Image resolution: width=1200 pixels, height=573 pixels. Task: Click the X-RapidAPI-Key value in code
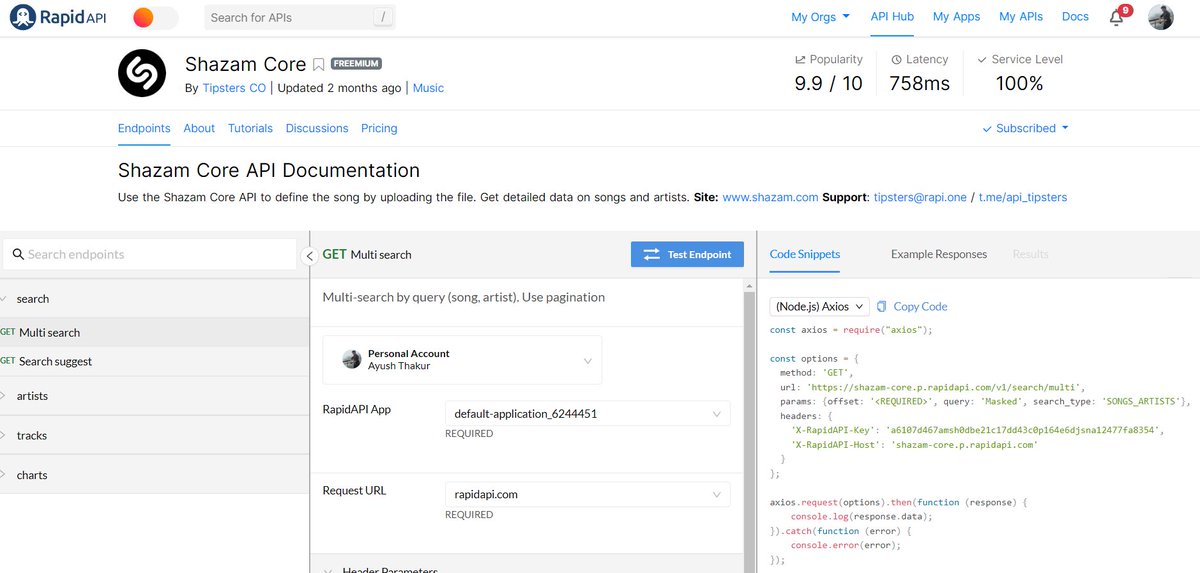[x=1024, y=430]
